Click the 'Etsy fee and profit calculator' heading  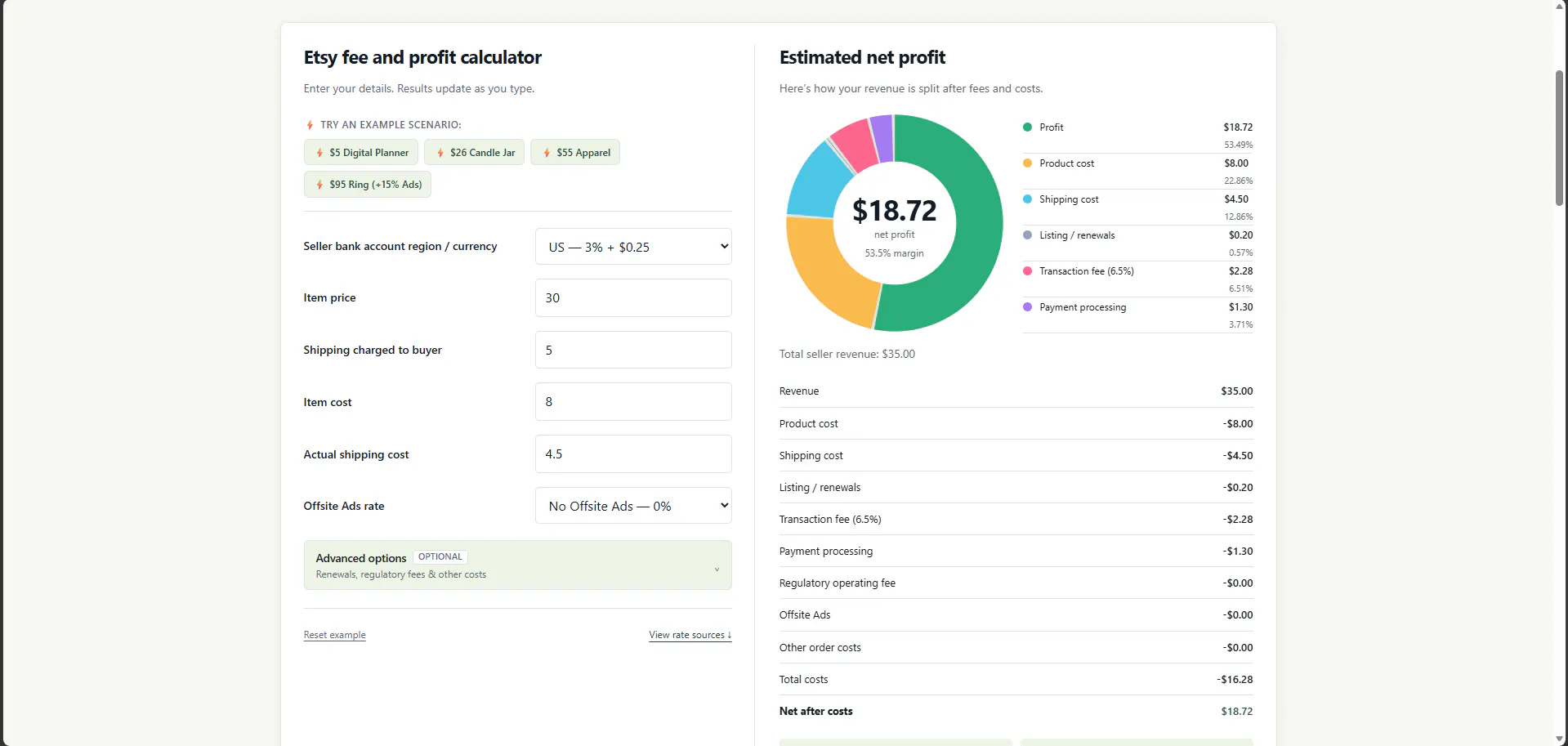coord(422,57)
